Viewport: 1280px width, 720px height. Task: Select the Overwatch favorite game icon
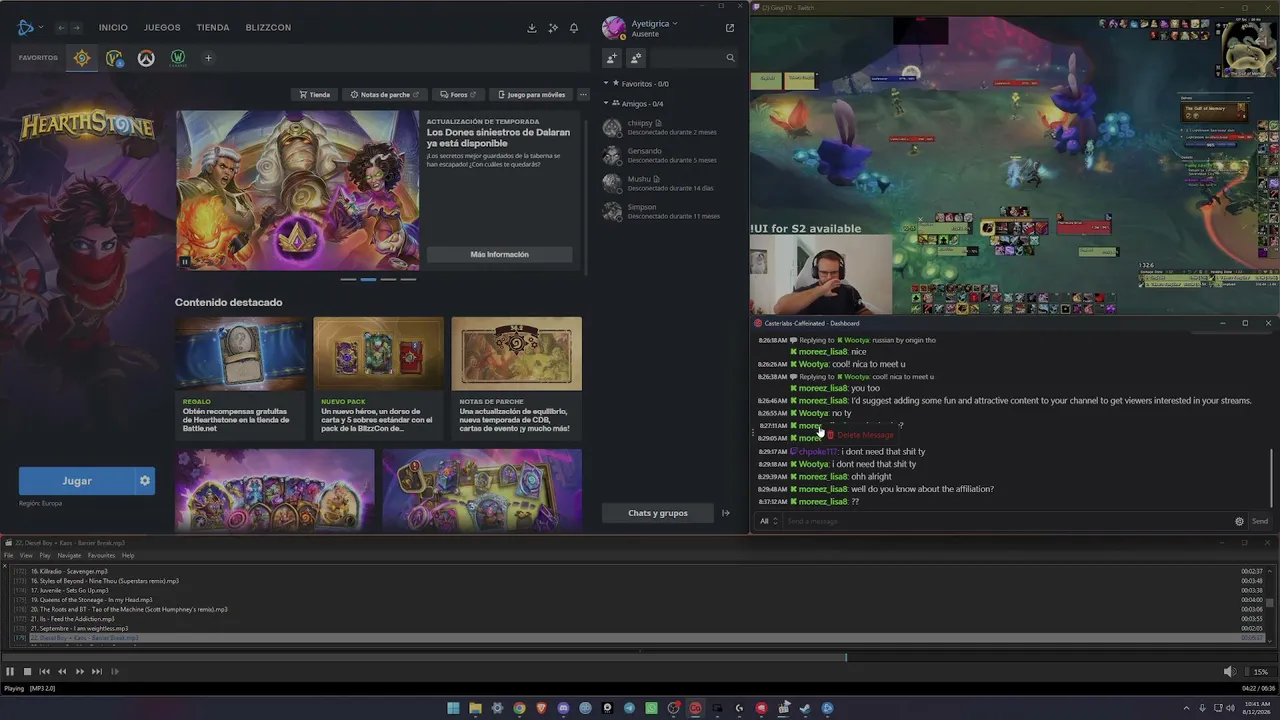coord(146,58)
